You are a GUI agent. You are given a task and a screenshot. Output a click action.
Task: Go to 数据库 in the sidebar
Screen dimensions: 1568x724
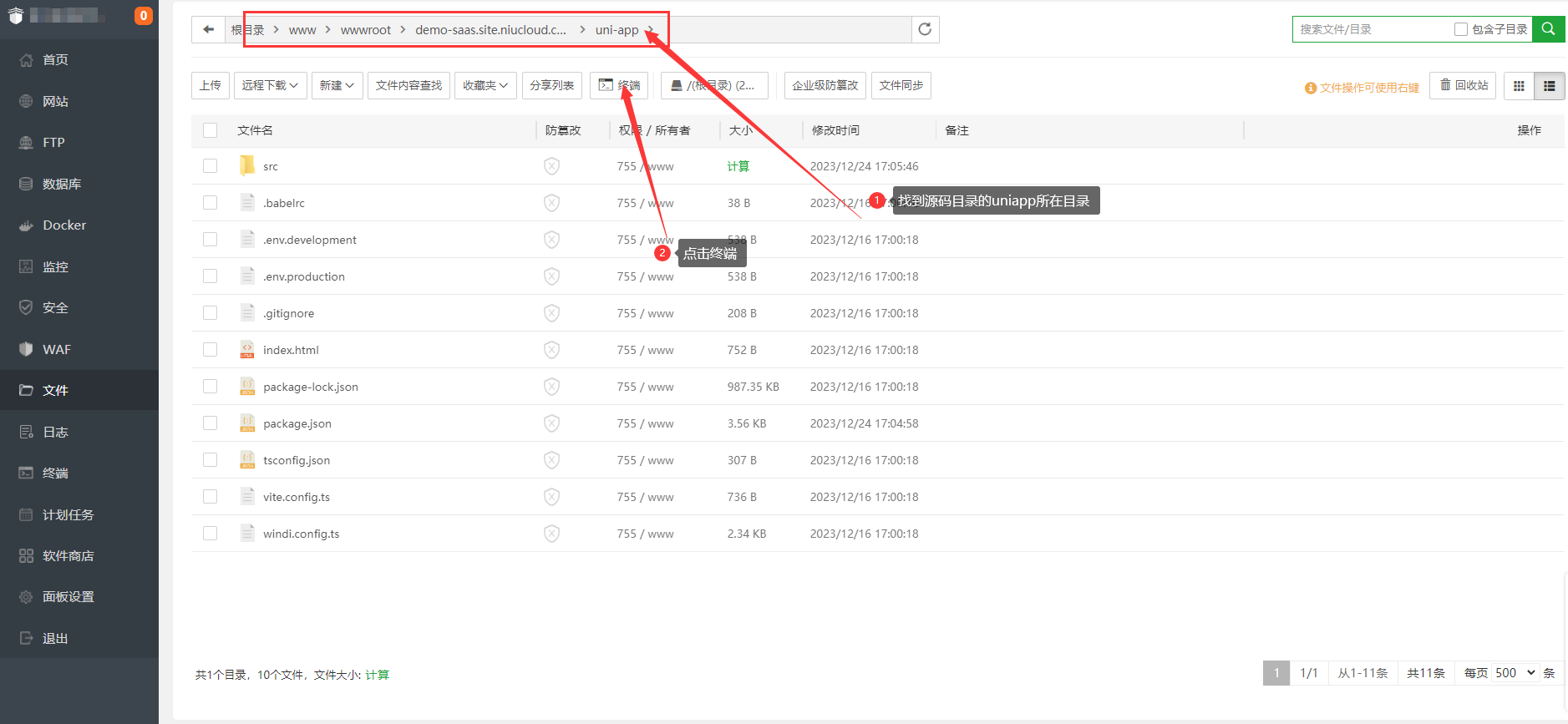pyautogui.click(x=62, y=184)
